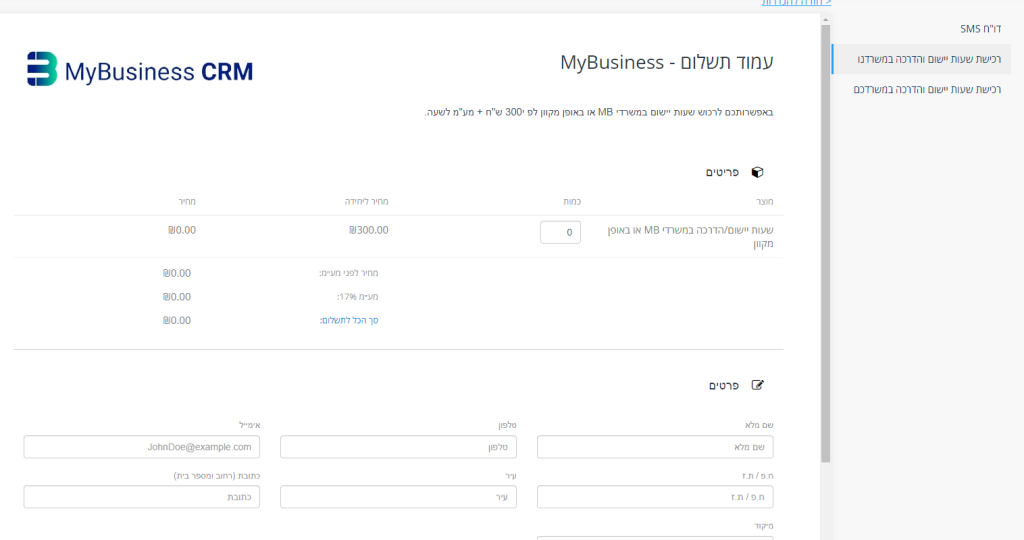1024x540 pixels.
Task: Click the quantity box showing 0
Action: [560, 232]
